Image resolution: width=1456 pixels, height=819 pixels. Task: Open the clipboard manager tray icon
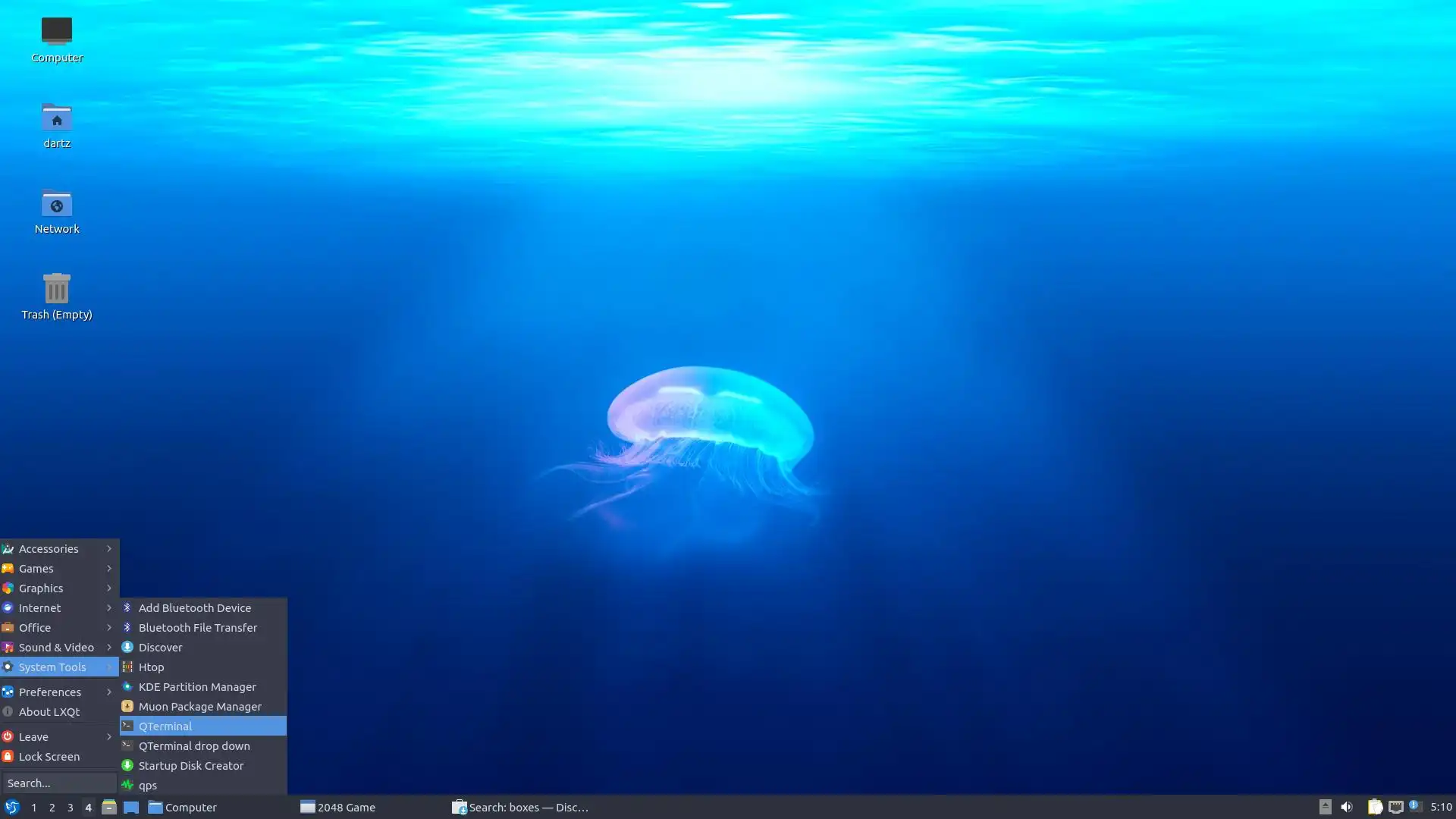tap(1374, 807)
